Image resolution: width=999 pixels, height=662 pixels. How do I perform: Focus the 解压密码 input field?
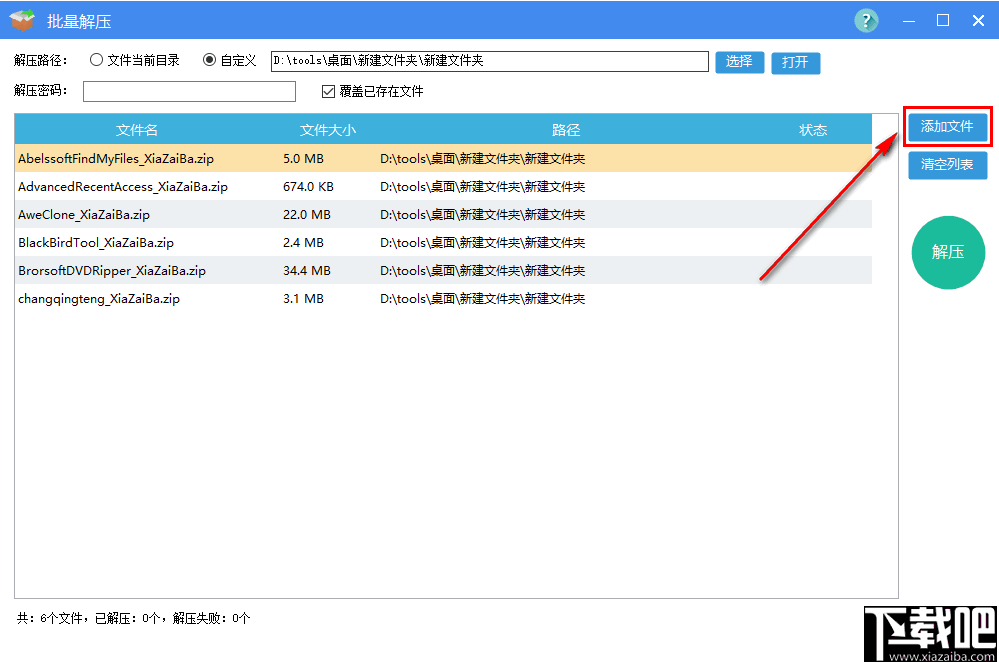(189, 91)
